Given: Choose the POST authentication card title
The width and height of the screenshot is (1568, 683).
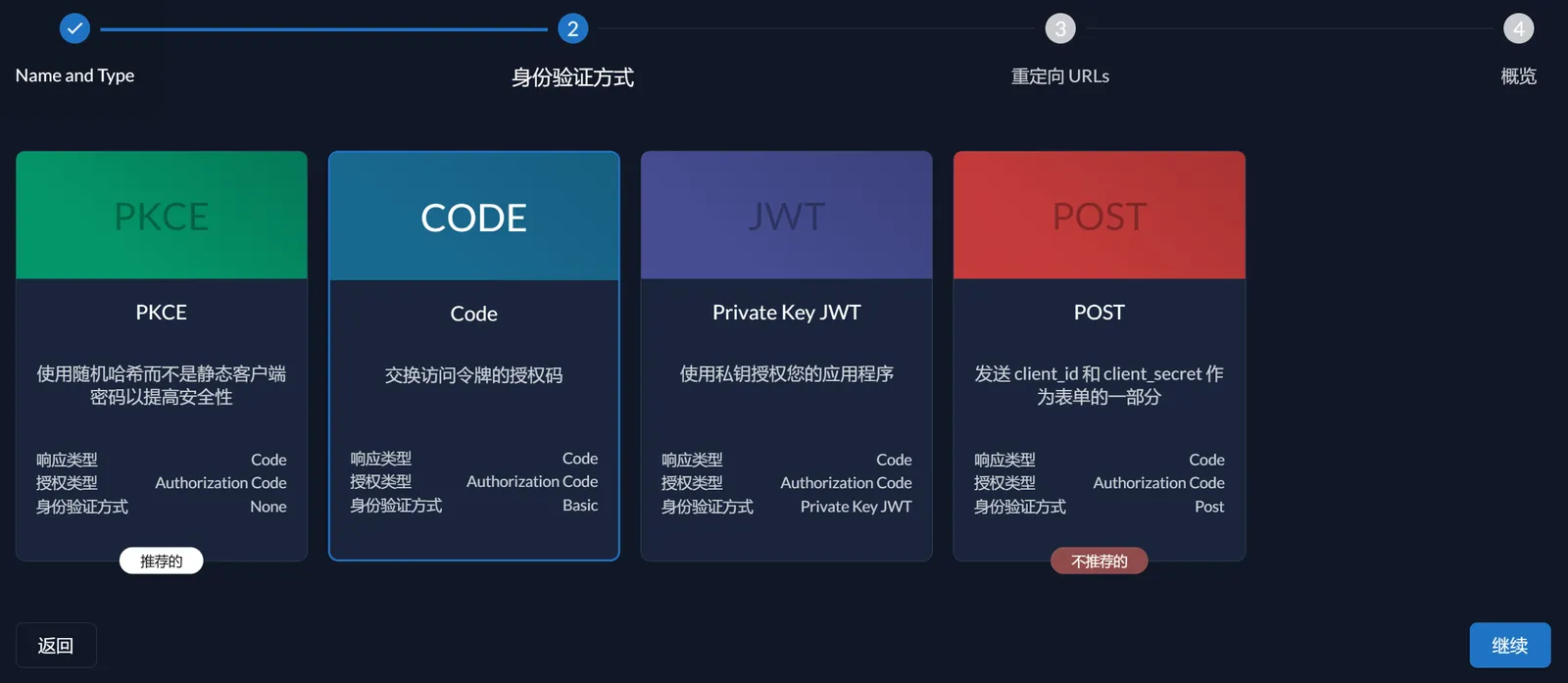Looking at the screenshot, I should [1099, 313].
